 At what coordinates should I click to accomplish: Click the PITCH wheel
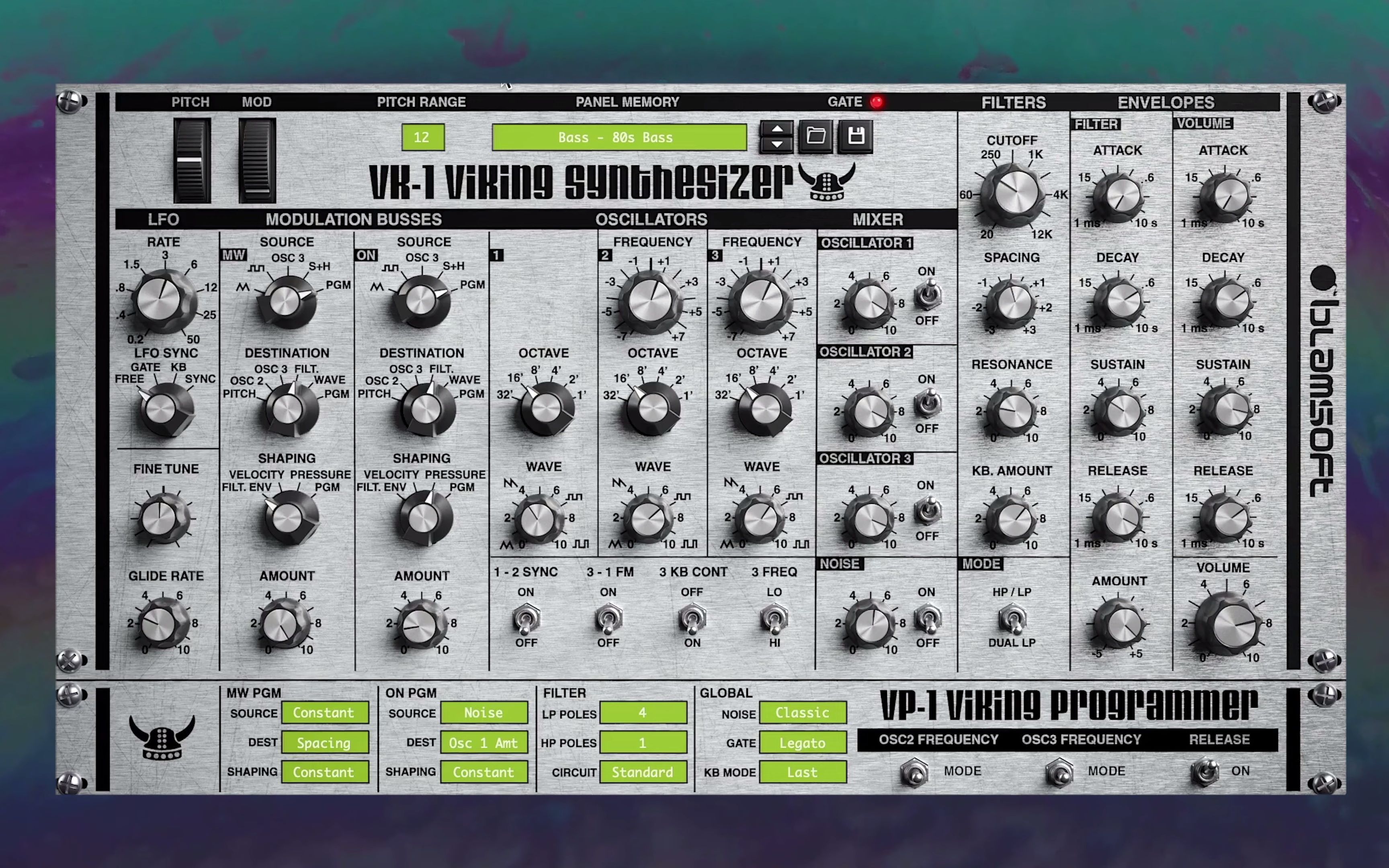click(192, 160)
